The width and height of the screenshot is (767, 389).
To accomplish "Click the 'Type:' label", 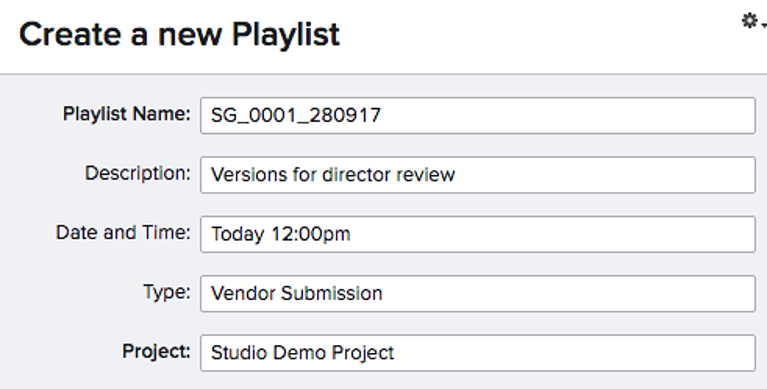I will 167,292.
